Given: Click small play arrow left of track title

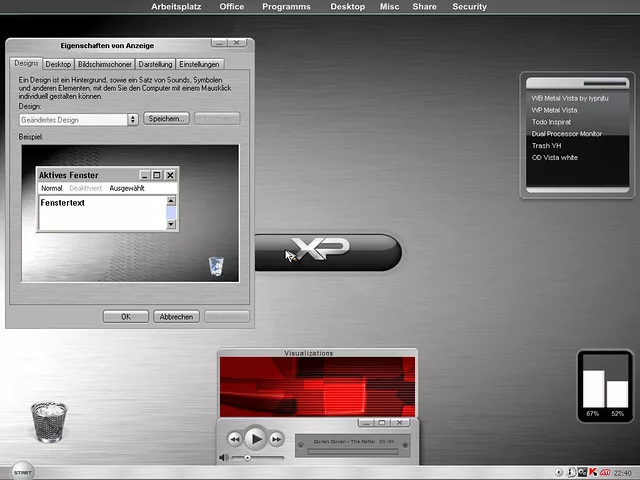Looking at the screenshot, I should [301, 445].
